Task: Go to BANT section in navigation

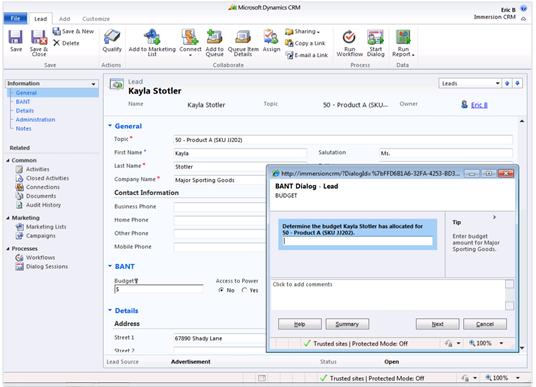Action: coord(23,102)
